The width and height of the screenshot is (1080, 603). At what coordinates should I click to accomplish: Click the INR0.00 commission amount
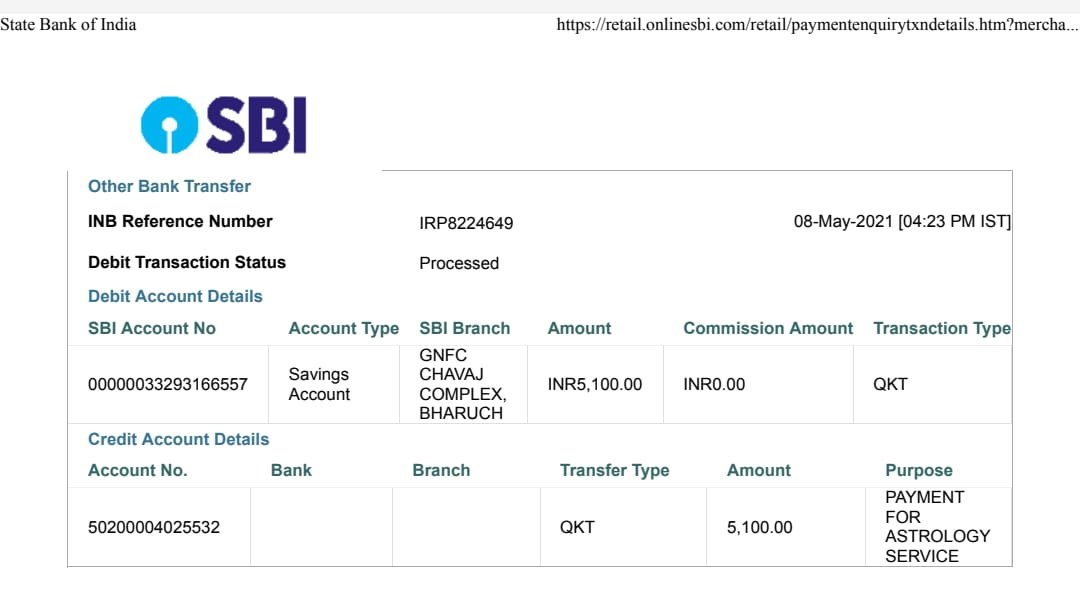(714, 385)
